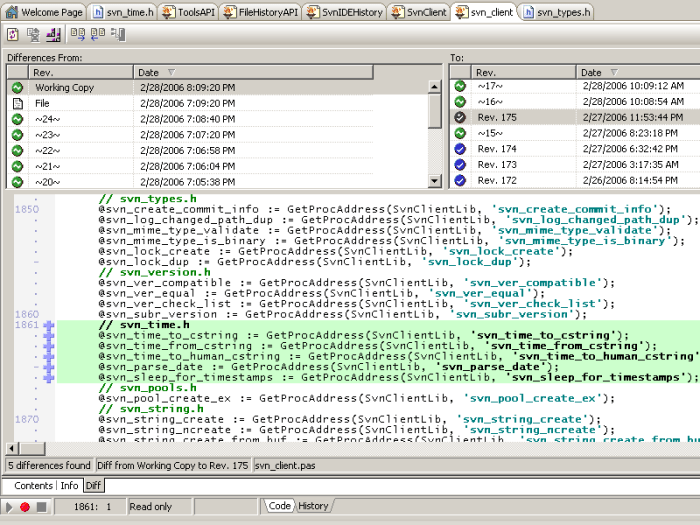Click green icon beside ~17~ in To list
700x525 pixels.
point(460,86)
